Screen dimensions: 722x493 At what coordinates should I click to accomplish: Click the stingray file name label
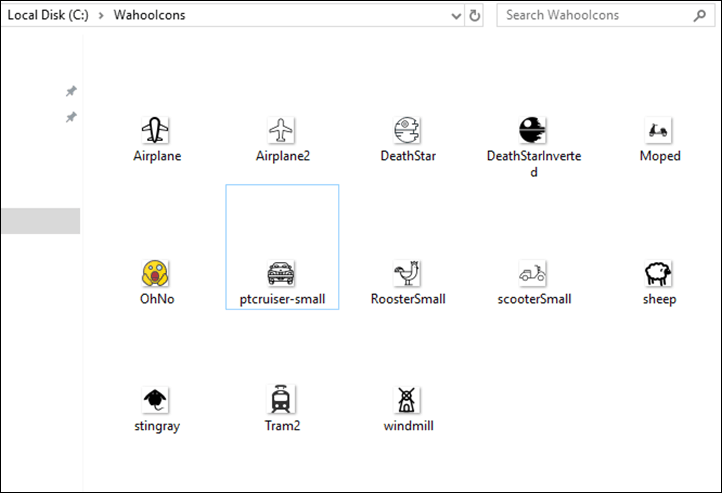(157, 426)
